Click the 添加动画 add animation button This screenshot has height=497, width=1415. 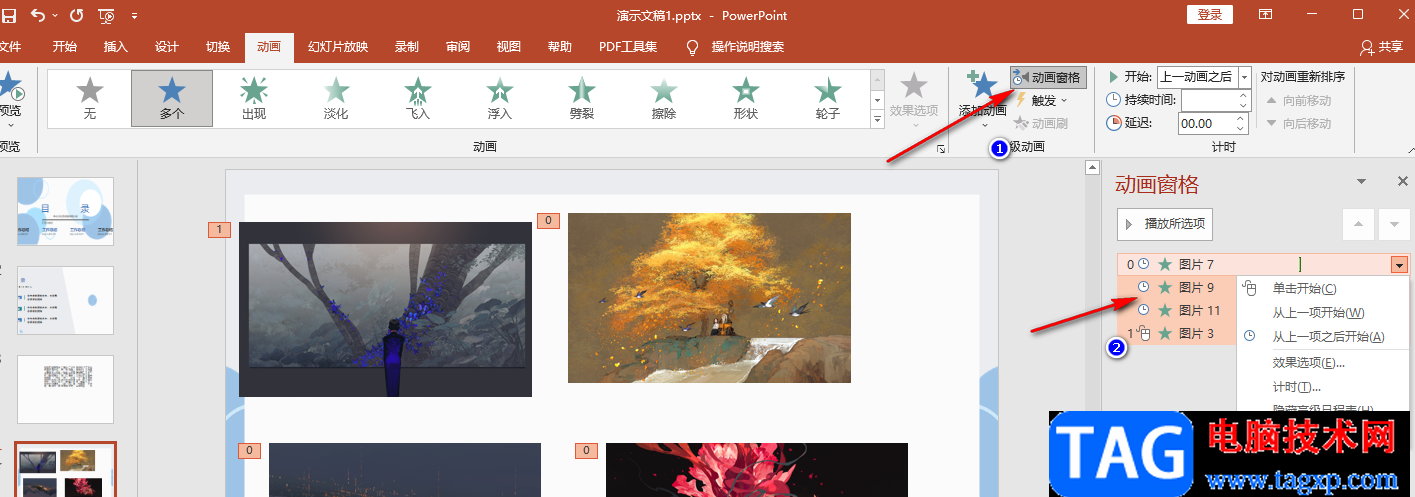point(983,99)
